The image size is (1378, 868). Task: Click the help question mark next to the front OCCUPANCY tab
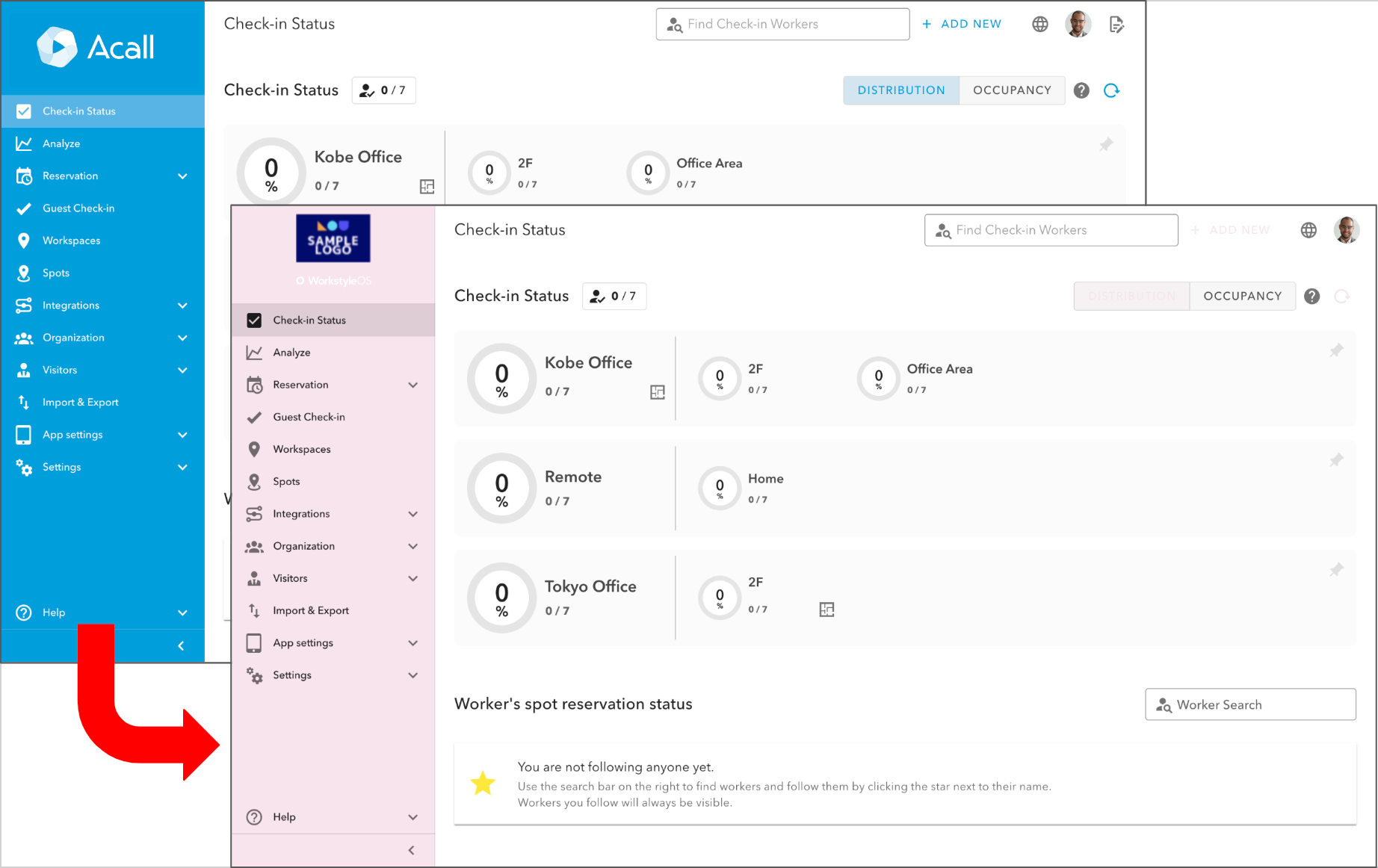pos(1311,297)
